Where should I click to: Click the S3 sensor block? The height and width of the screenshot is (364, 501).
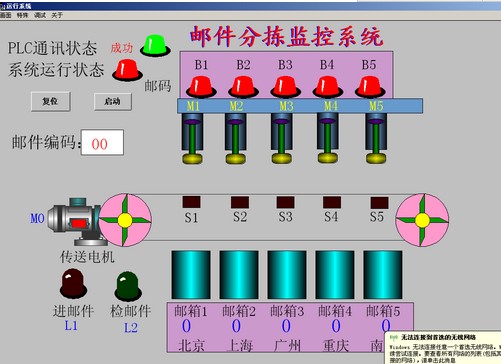286,202
